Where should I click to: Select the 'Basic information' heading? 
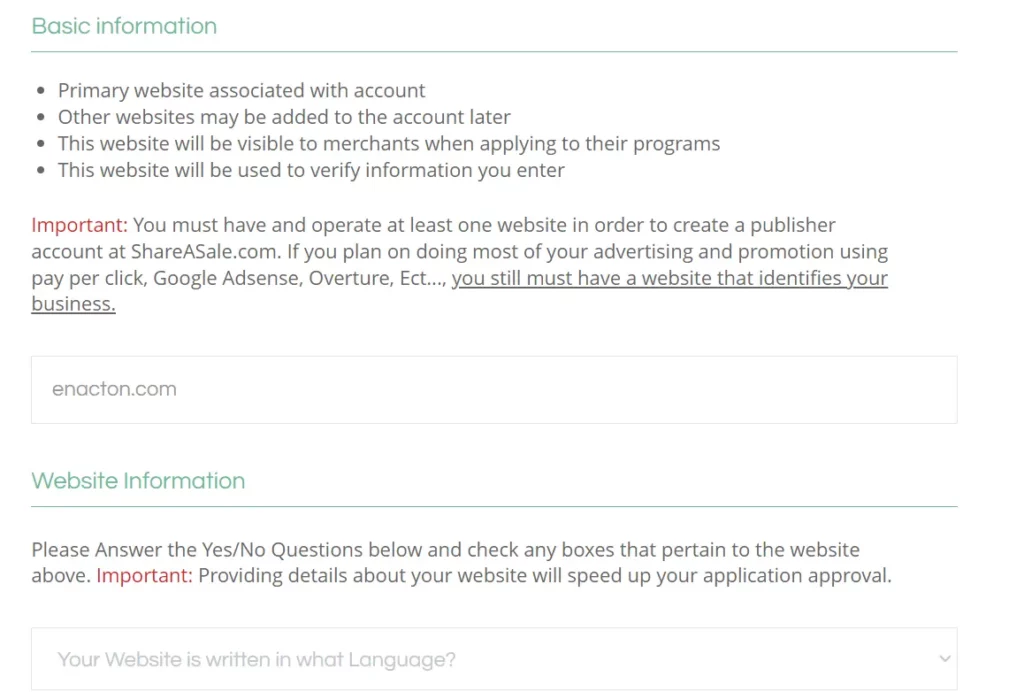(x=124, y=26)
